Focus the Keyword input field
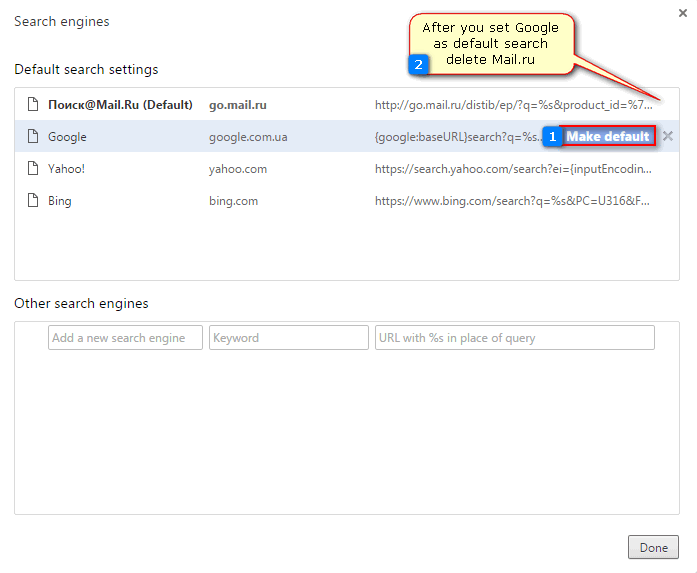 click(288, 337)
